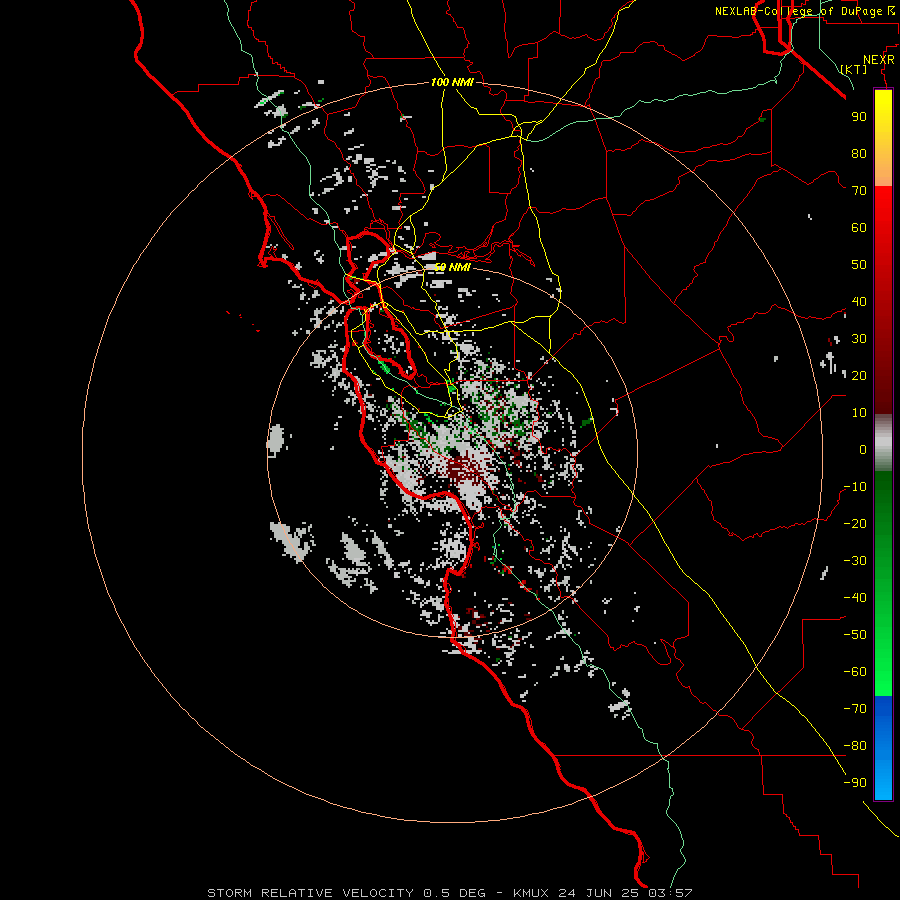Click the -60 scale value
The image size is (900, 900).
pos(855,672)
